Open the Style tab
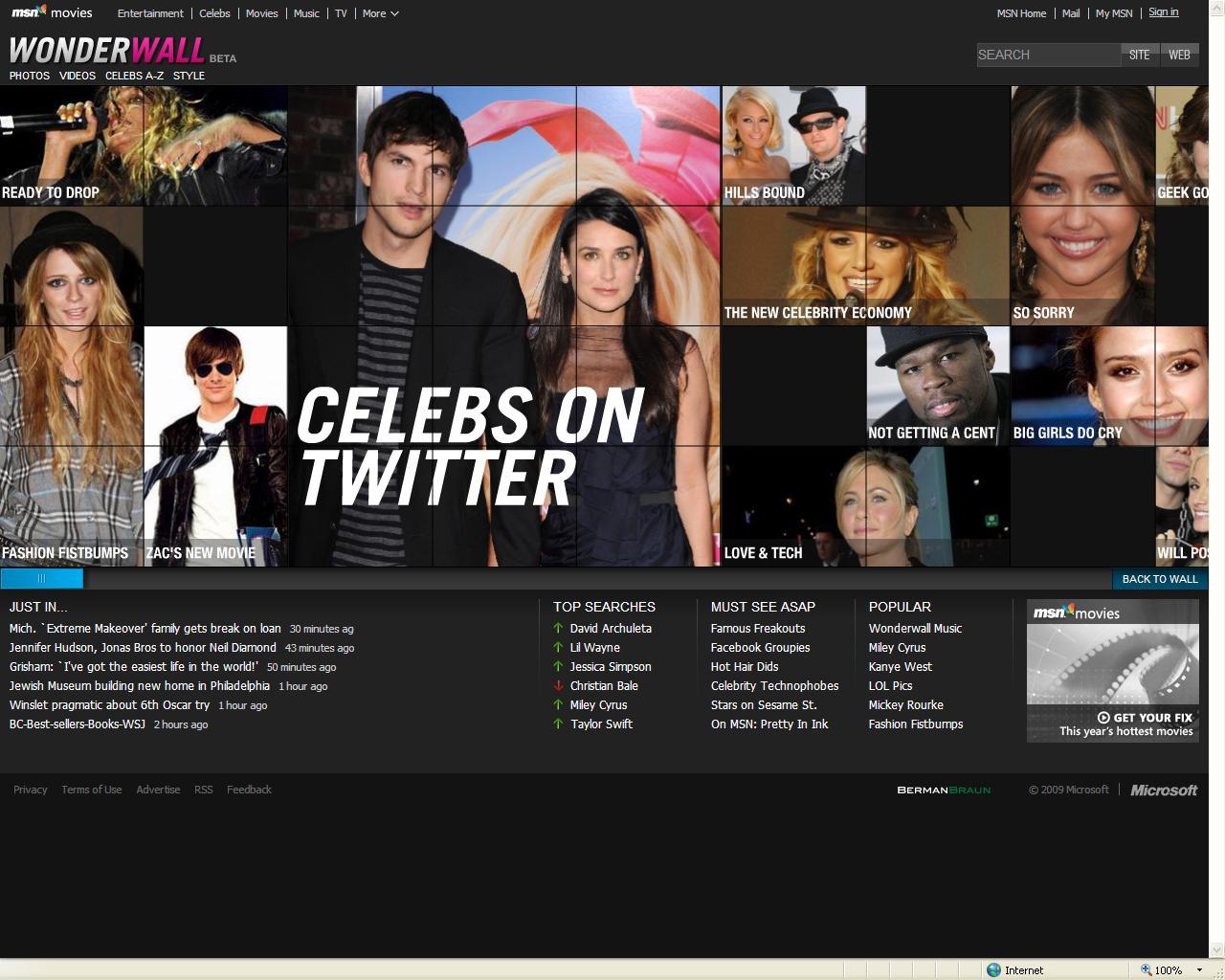1225x980 pixels. (189, 76)
